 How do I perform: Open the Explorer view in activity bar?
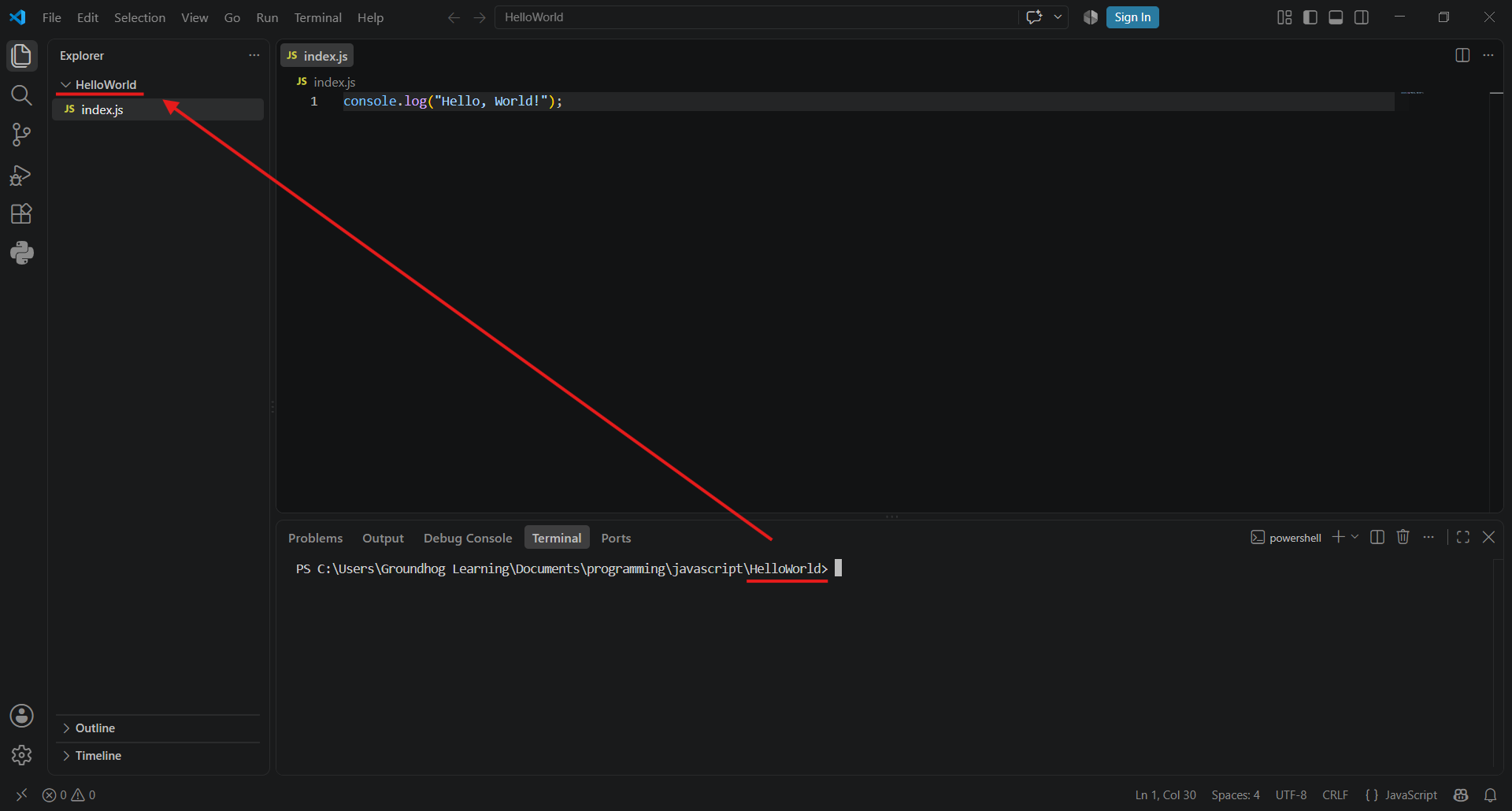pos(21,56)
